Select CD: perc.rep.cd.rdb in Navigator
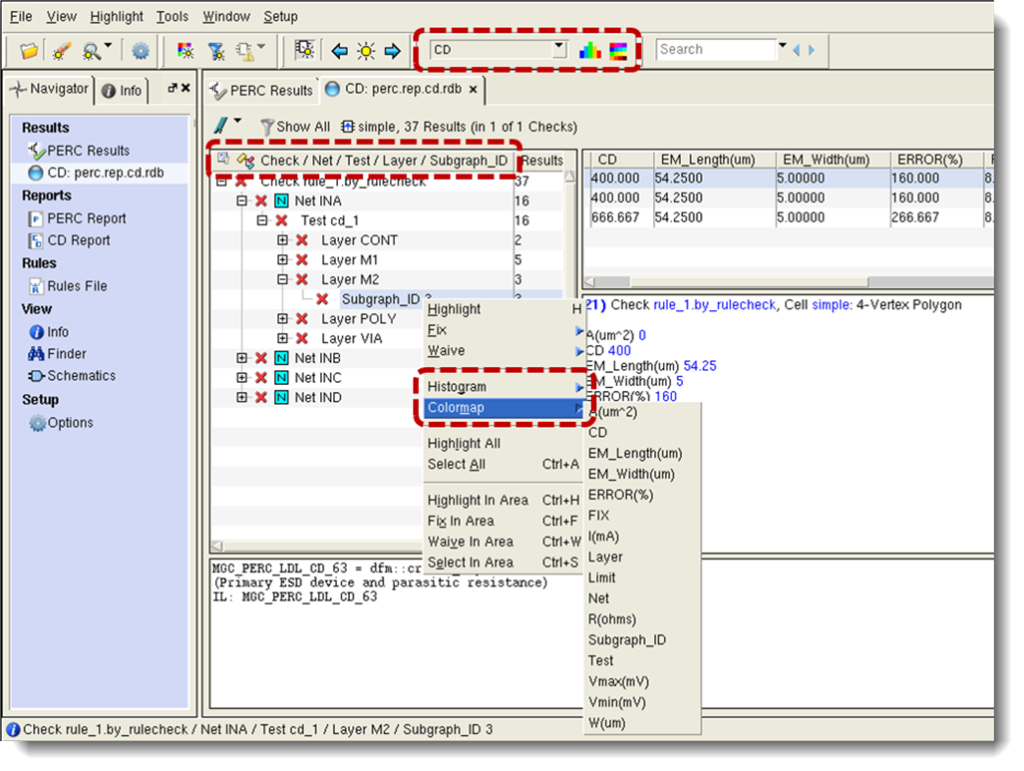Viewport: 1024px width, 771px height. point(96,173)
